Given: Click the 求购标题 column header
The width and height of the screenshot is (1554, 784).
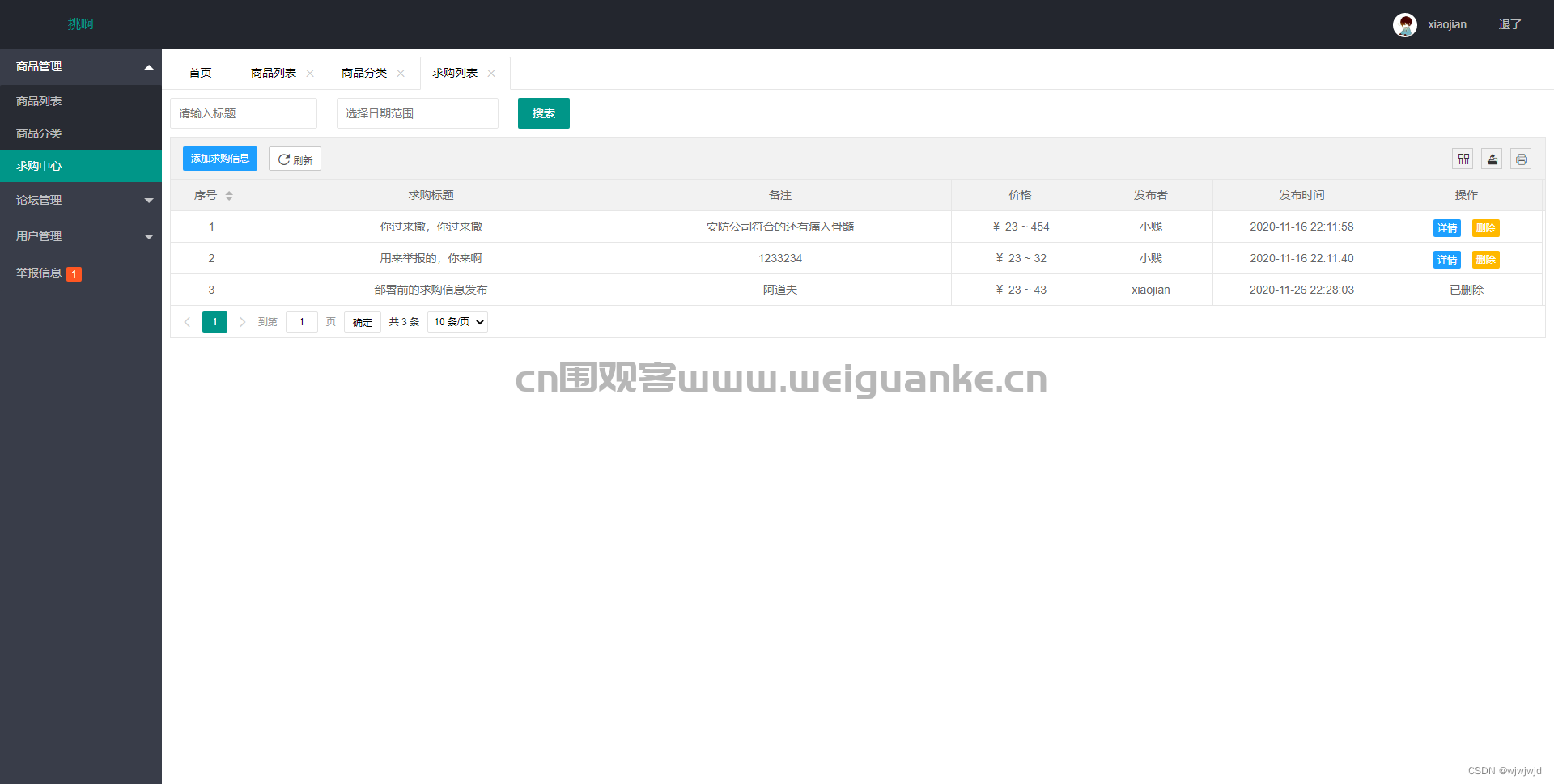Looking at the screenshot, I should click(431, 195).
